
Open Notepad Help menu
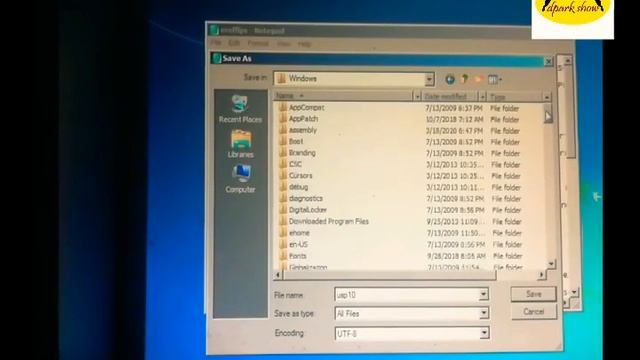point(304,44)
